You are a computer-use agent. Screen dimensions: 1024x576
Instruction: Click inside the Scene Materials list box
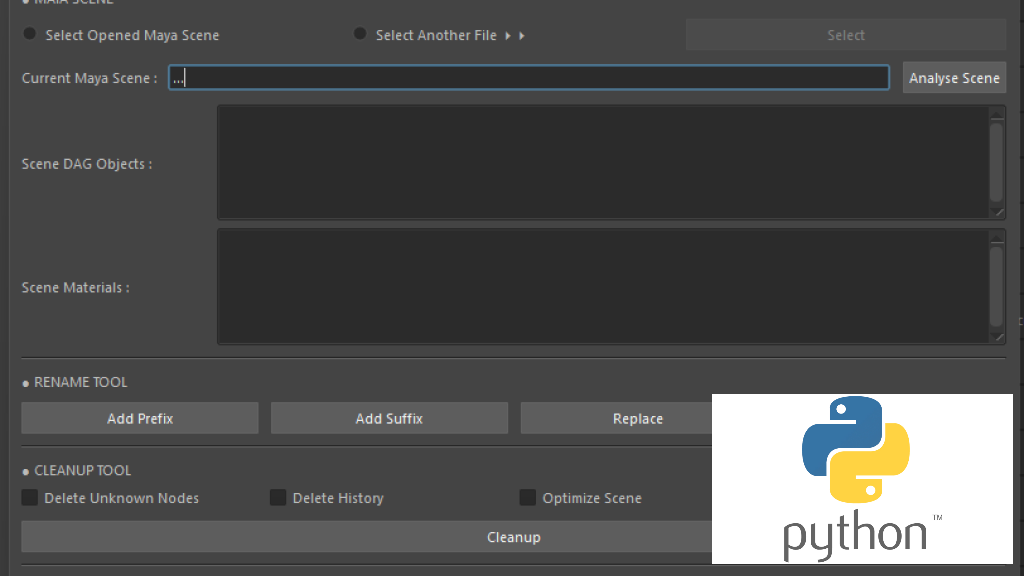click(x=602, y=286)
